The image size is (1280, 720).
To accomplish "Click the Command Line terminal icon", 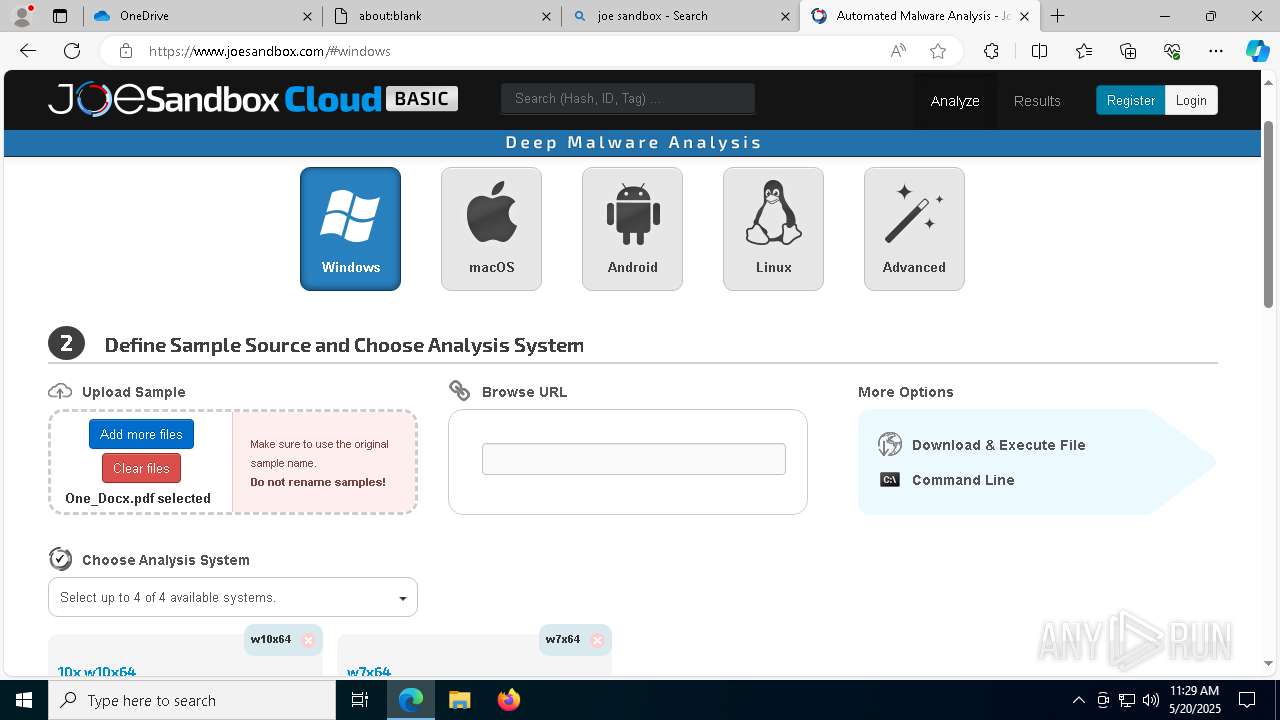I will pyautogui.click(x=890, y=480).
